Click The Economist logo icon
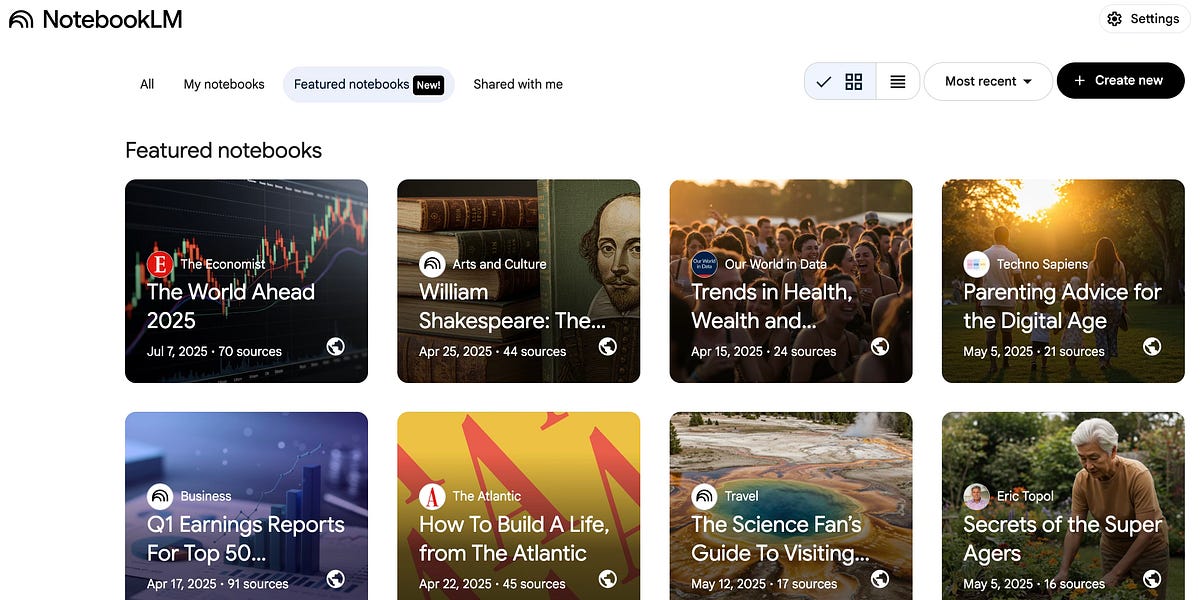 160,264
